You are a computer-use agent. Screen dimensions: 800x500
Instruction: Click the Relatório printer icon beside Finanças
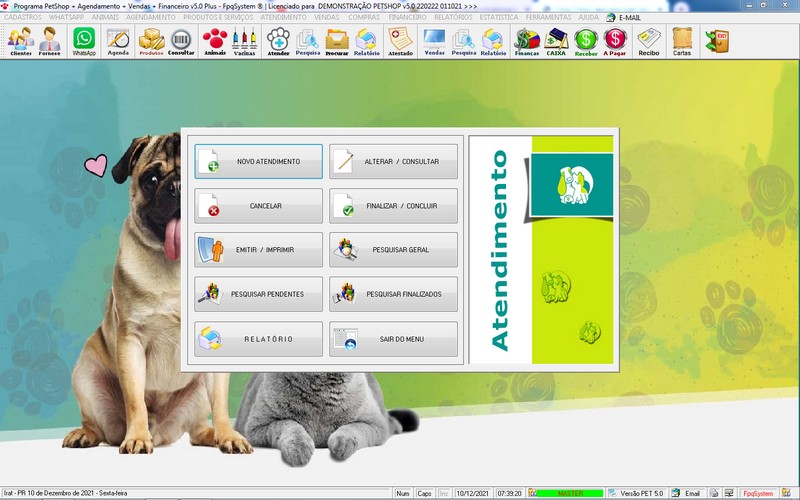493,42
